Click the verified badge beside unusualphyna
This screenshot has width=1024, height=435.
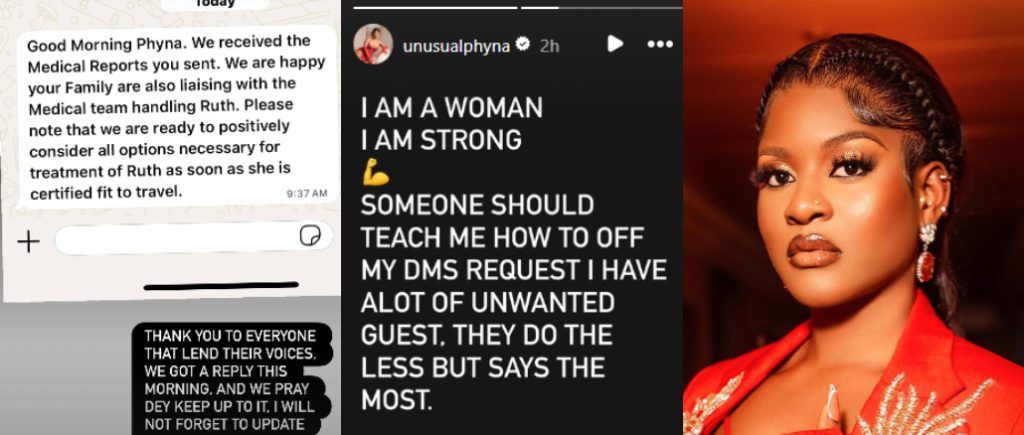[522, 44]
